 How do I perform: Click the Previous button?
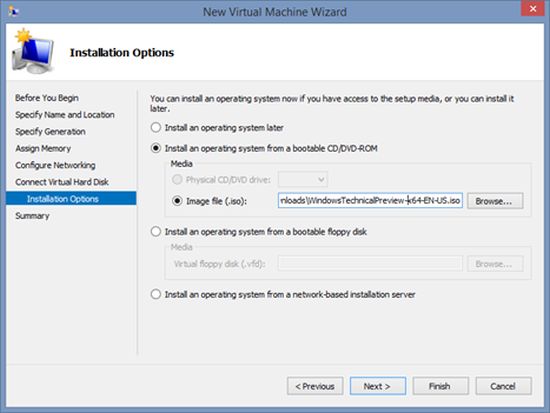tap(315, 386)
